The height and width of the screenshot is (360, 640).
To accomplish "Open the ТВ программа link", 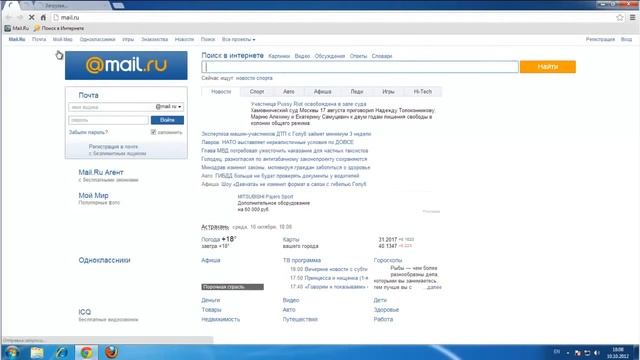I will [x=302, y=260].
